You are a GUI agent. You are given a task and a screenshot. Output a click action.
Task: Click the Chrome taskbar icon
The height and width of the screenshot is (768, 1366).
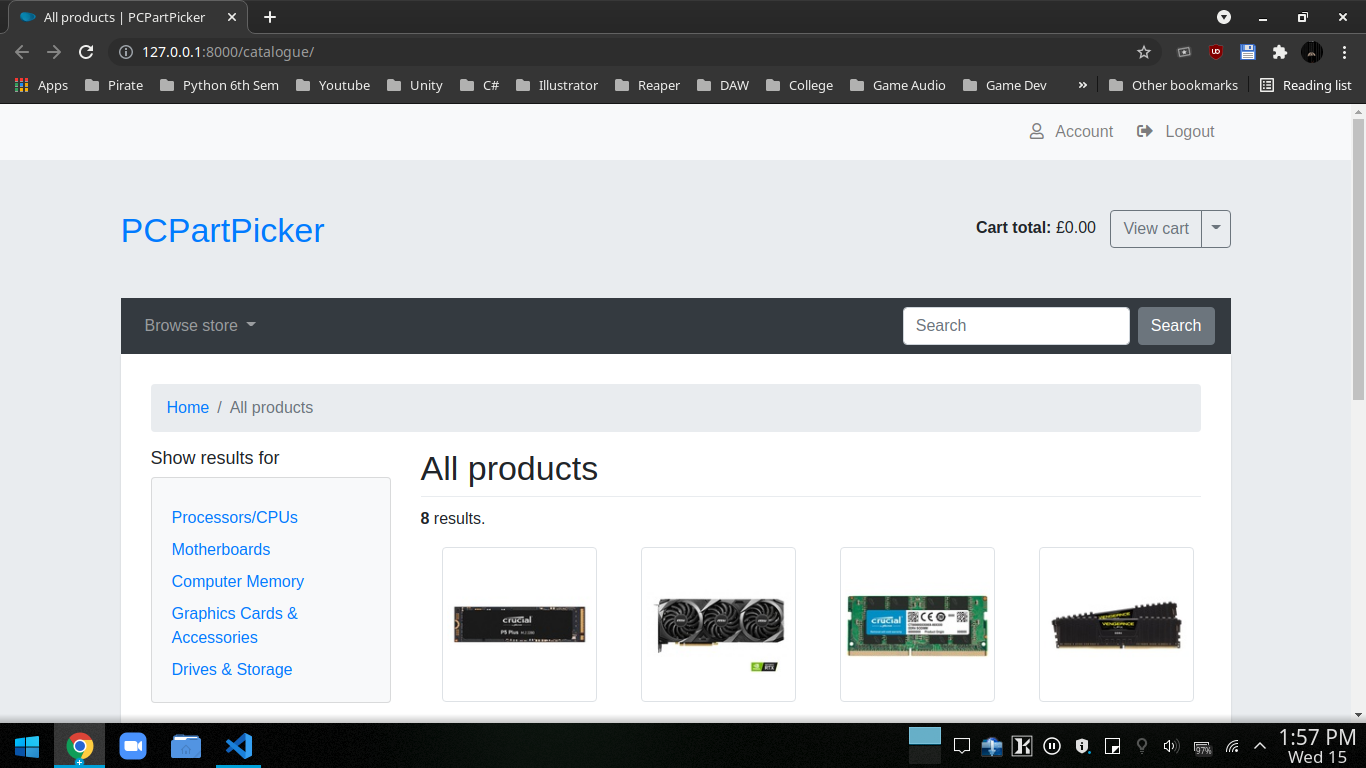pos(80,746)
